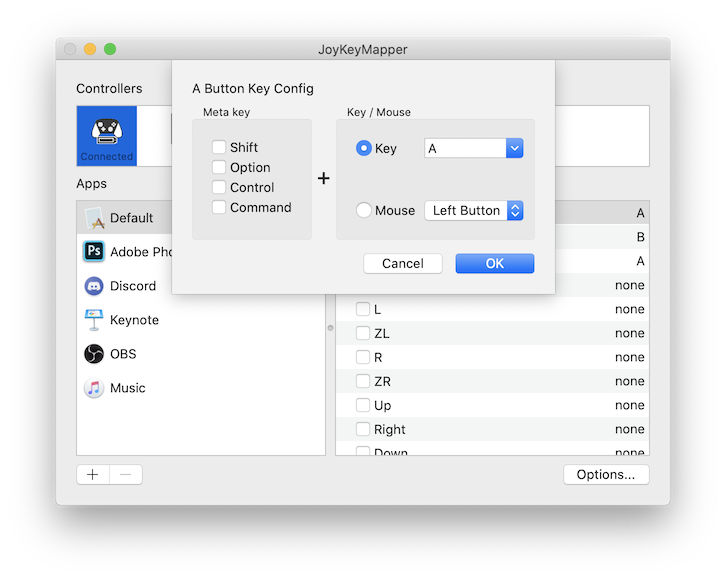Select the connected controller icon
The height and width of the screenshot is (579, 726).
107,136
